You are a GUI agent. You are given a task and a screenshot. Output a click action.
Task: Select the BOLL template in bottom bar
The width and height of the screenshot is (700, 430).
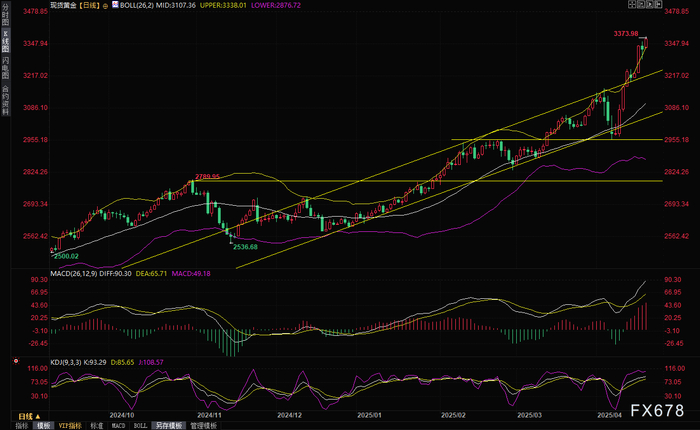pos(140,426)
